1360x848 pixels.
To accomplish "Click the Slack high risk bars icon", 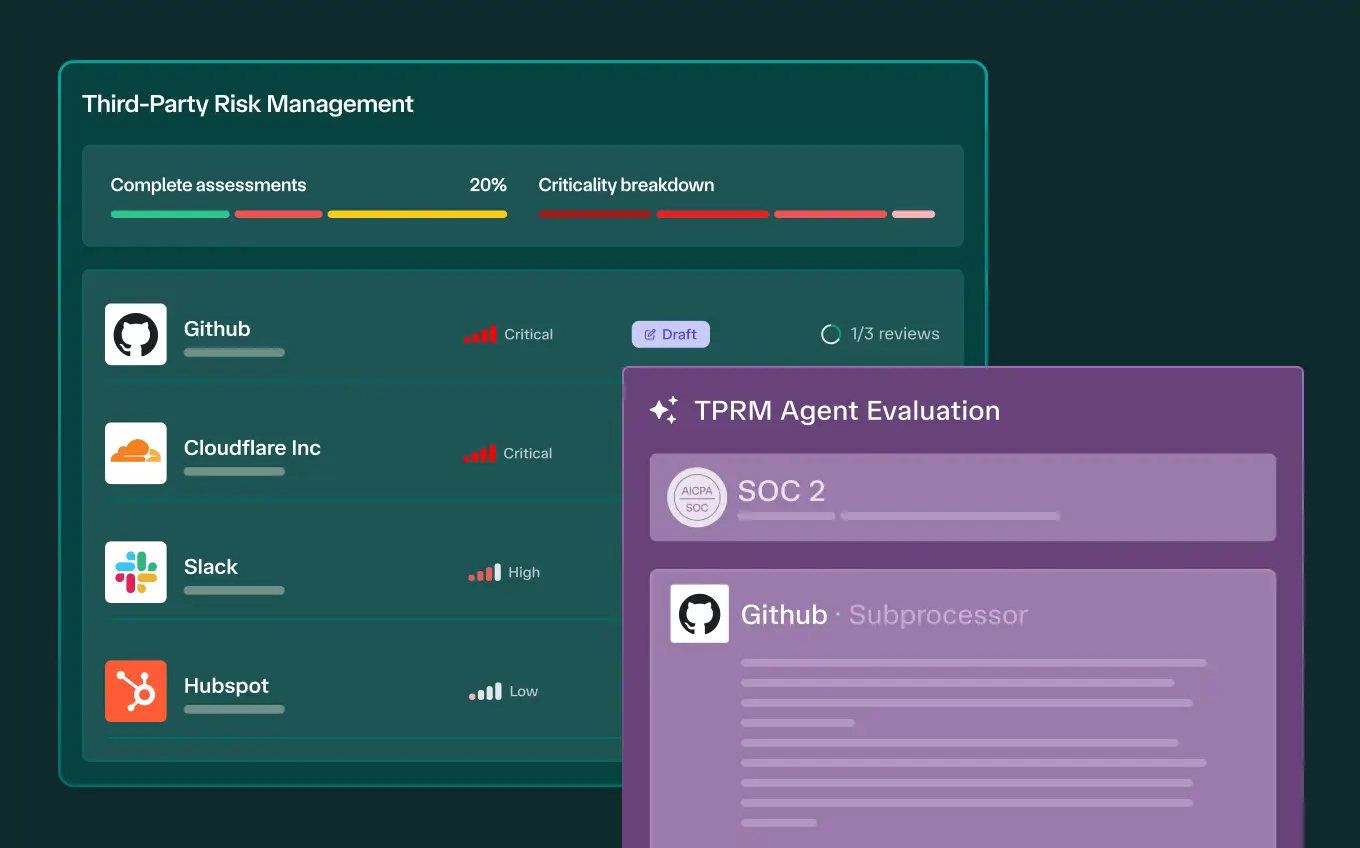I will [x=485, y=573].
